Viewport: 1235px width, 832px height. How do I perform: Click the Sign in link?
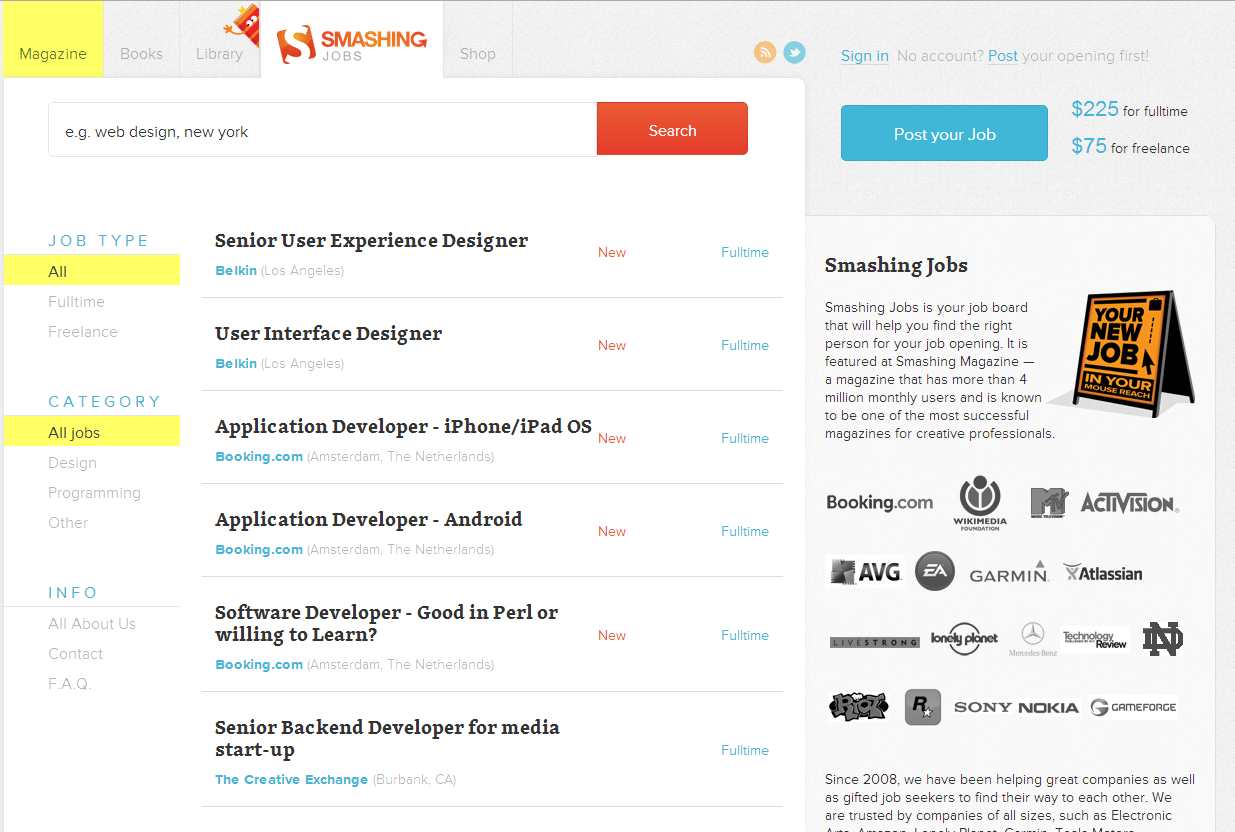(x=865, y=56)
